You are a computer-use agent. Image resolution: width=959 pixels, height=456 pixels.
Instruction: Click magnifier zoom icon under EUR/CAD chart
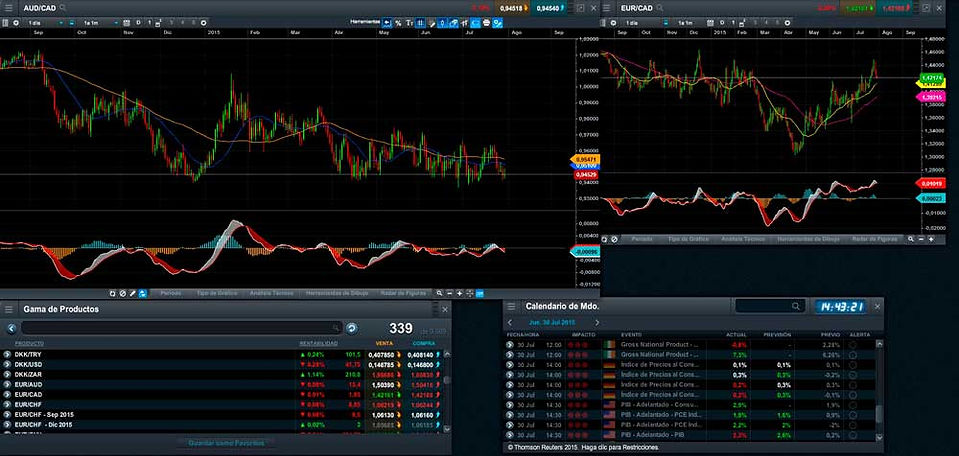(911, 239)
